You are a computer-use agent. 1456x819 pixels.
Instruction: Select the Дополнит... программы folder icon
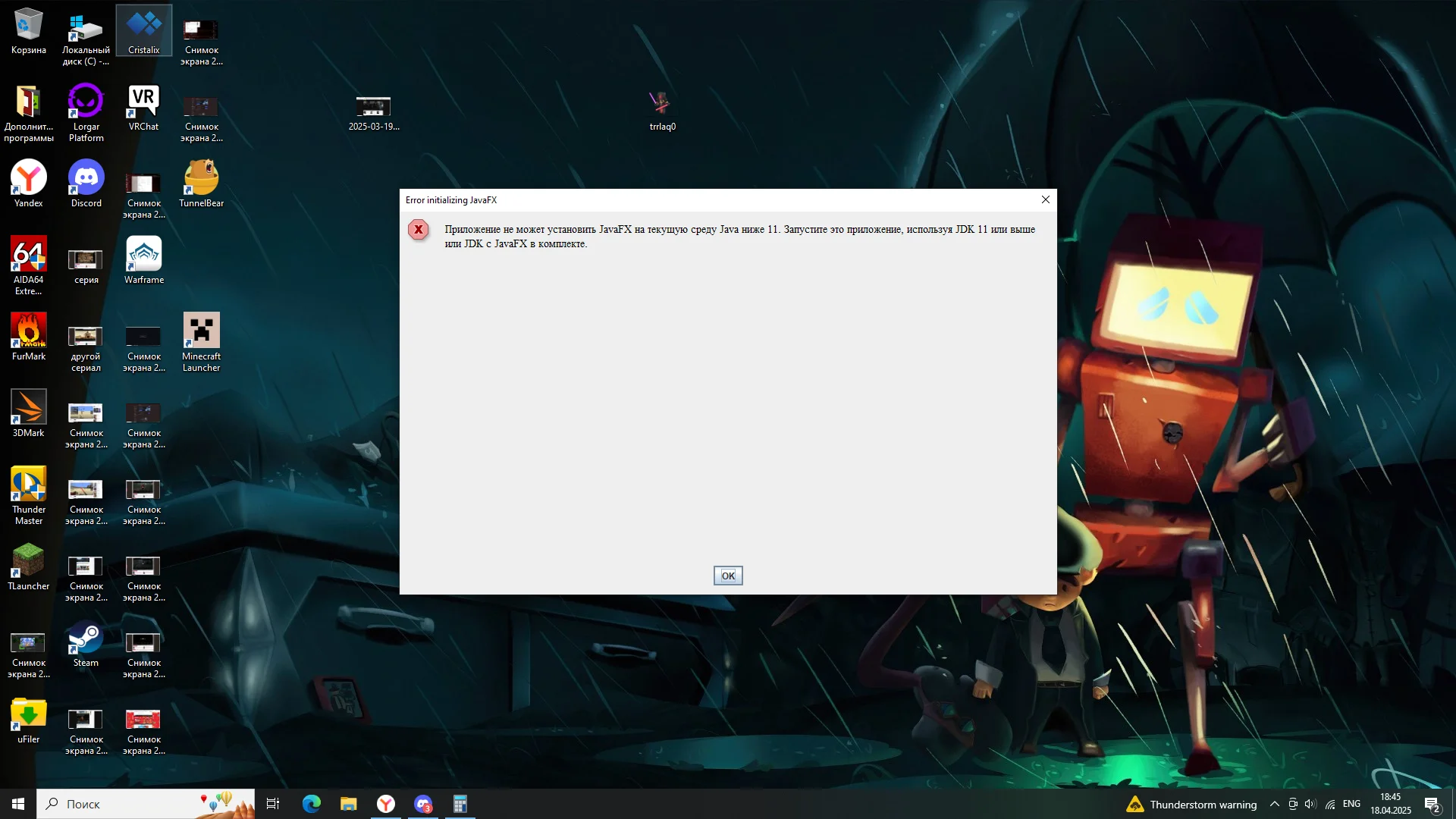point(29,113)
